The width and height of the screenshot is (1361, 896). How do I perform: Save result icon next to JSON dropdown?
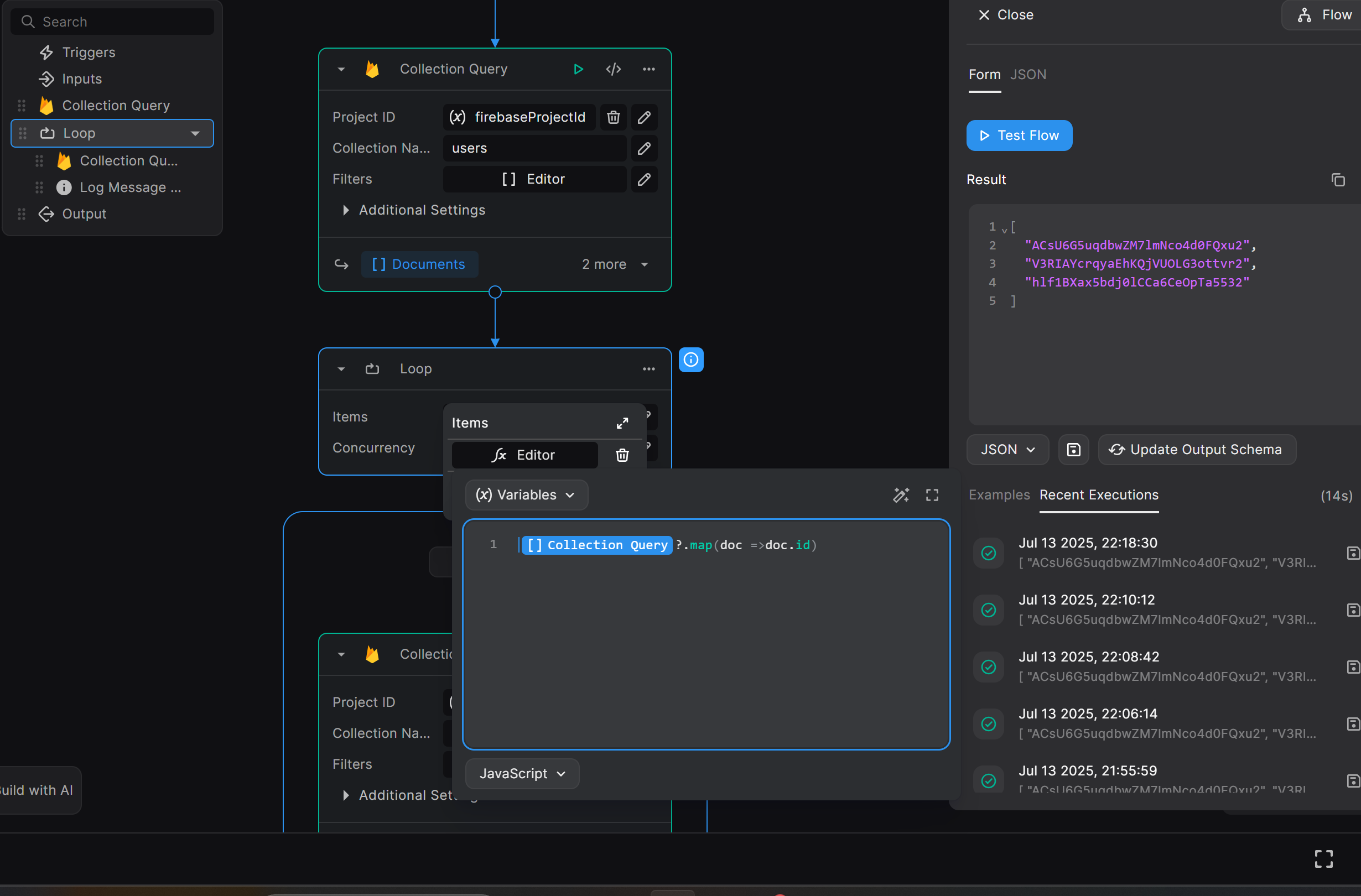(x=1073, y=450)
